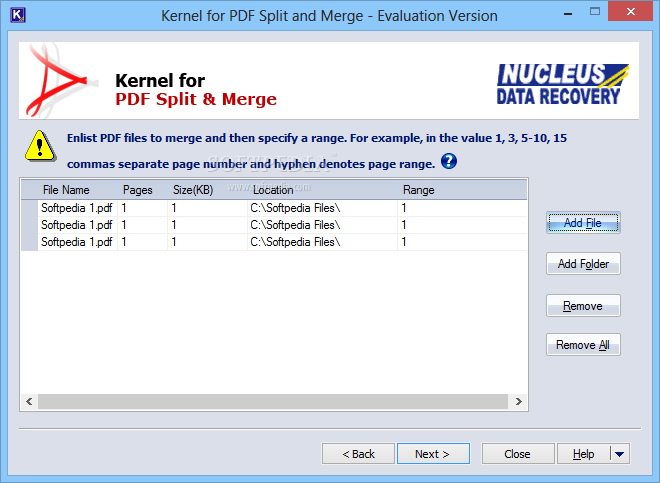Click the Location column header

pyautogui.click(x=322, y=190)
